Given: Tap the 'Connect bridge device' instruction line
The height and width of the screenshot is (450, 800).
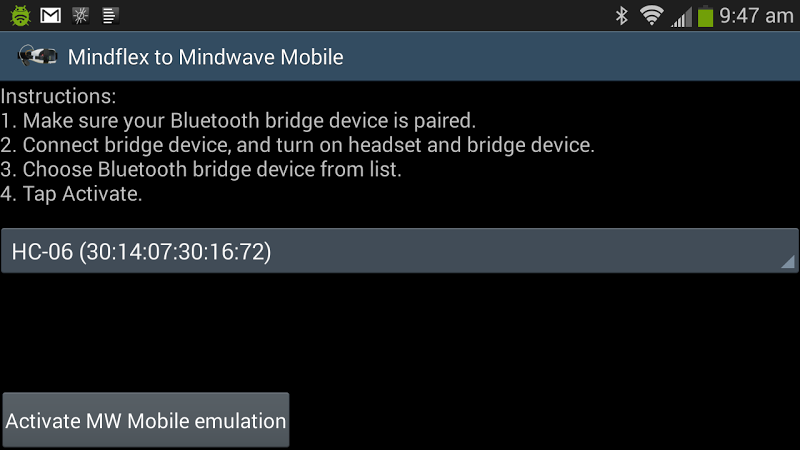Looking at the screenshot, I should tap(297, 145).
